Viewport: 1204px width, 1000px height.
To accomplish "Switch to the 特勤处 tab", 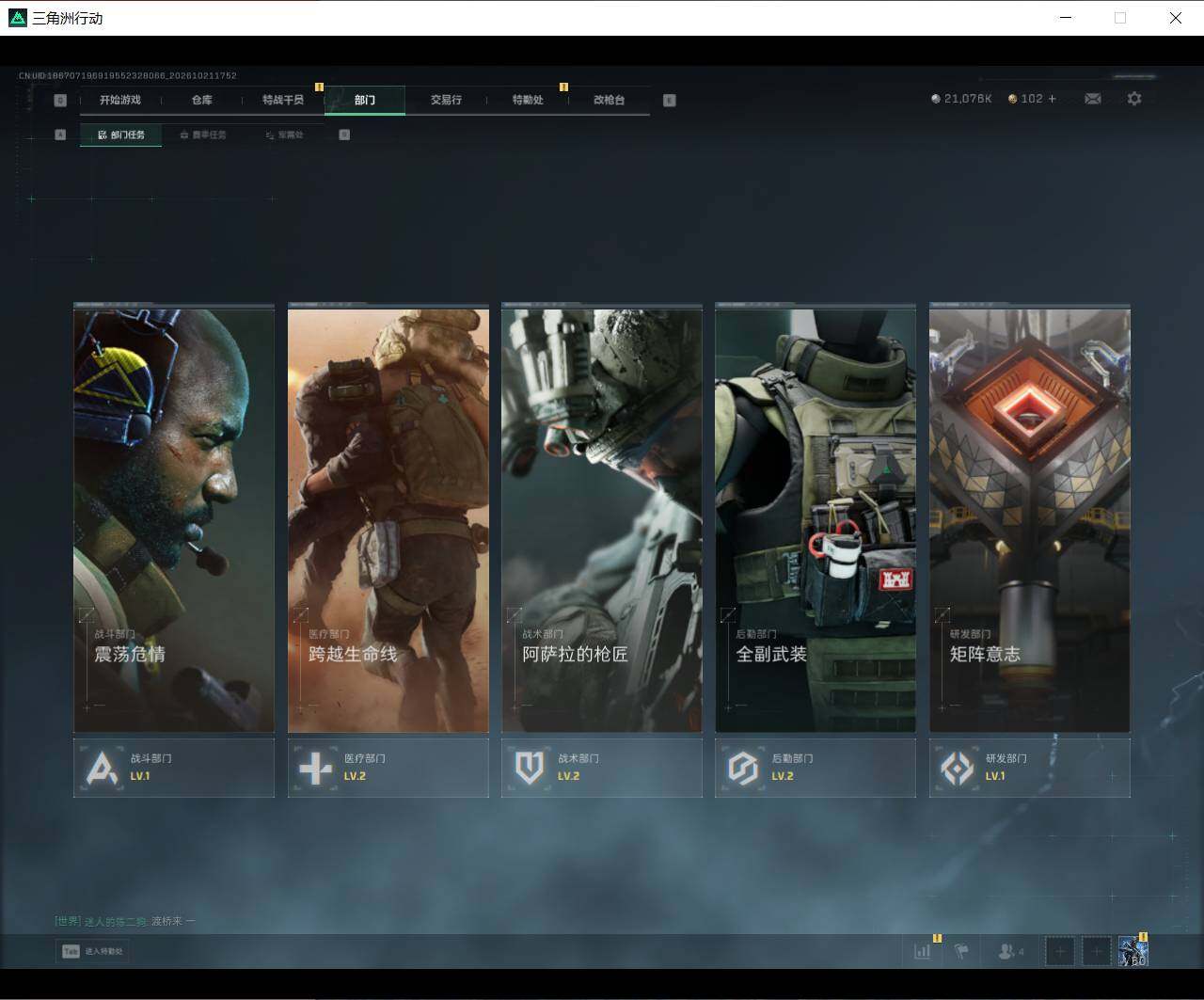I will click(528, 100).
